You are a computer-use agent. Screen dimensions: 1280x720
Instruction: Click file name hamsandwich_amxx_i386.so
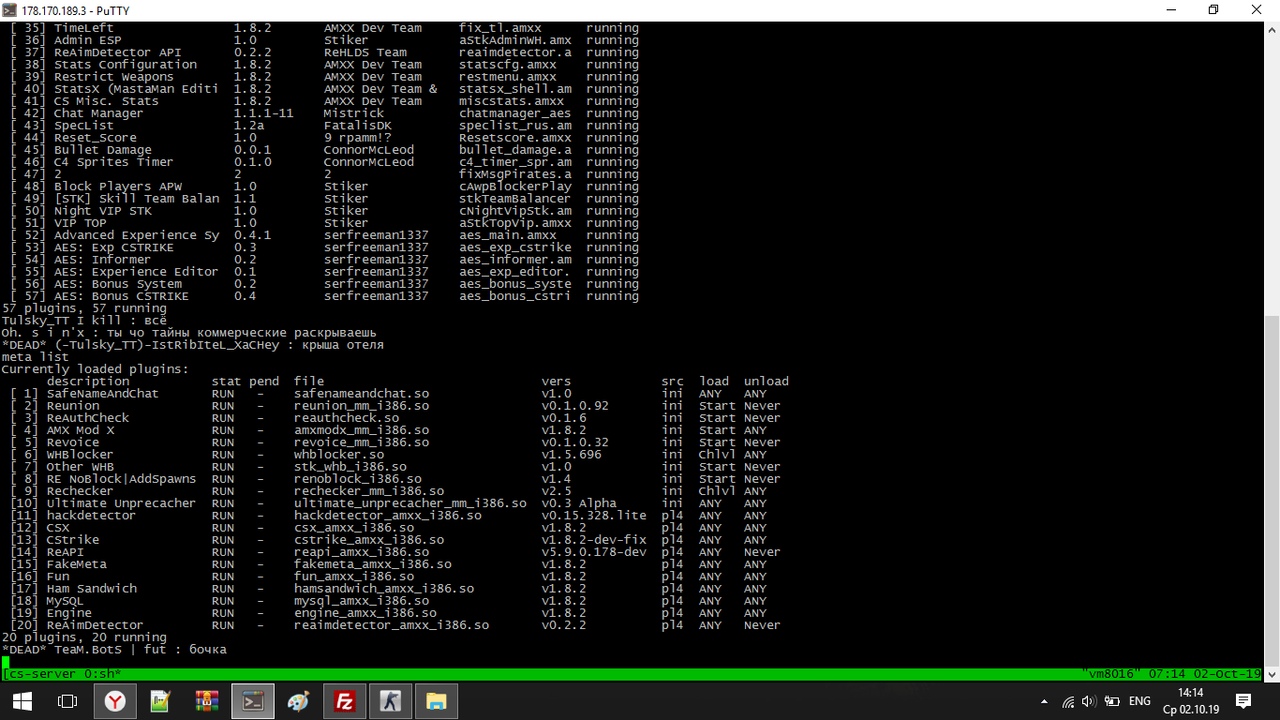point(384,588)
